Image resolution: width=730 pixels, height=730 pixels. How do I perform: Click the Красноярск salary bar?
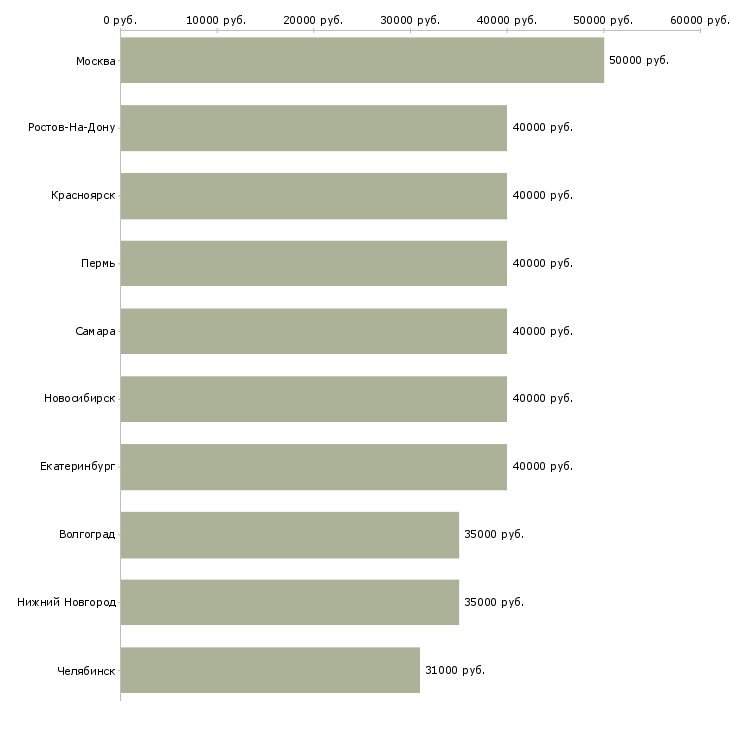(313, 196)
